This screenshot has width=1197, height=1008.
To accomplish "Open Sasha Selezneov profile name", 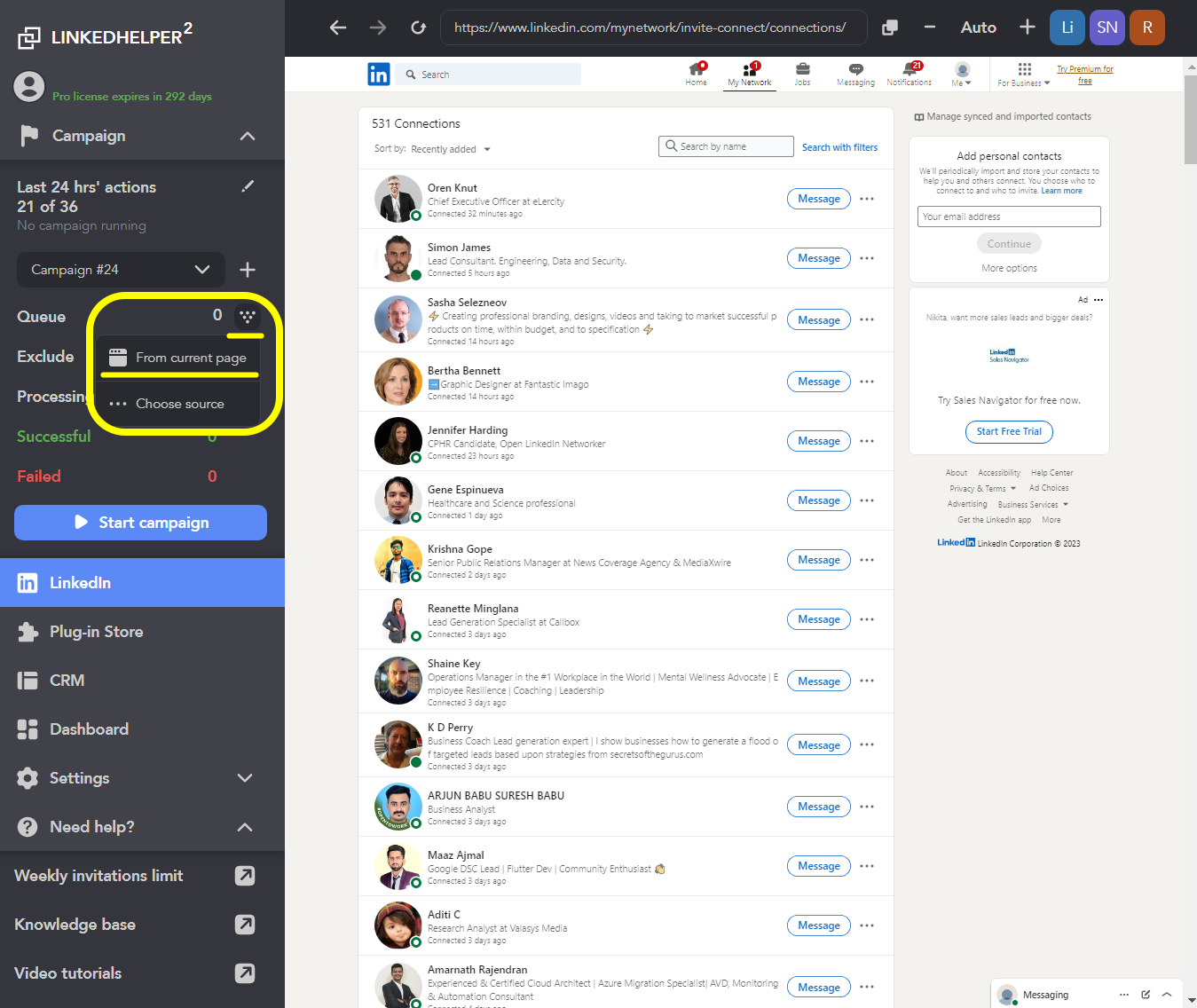I will coord(467,303).
